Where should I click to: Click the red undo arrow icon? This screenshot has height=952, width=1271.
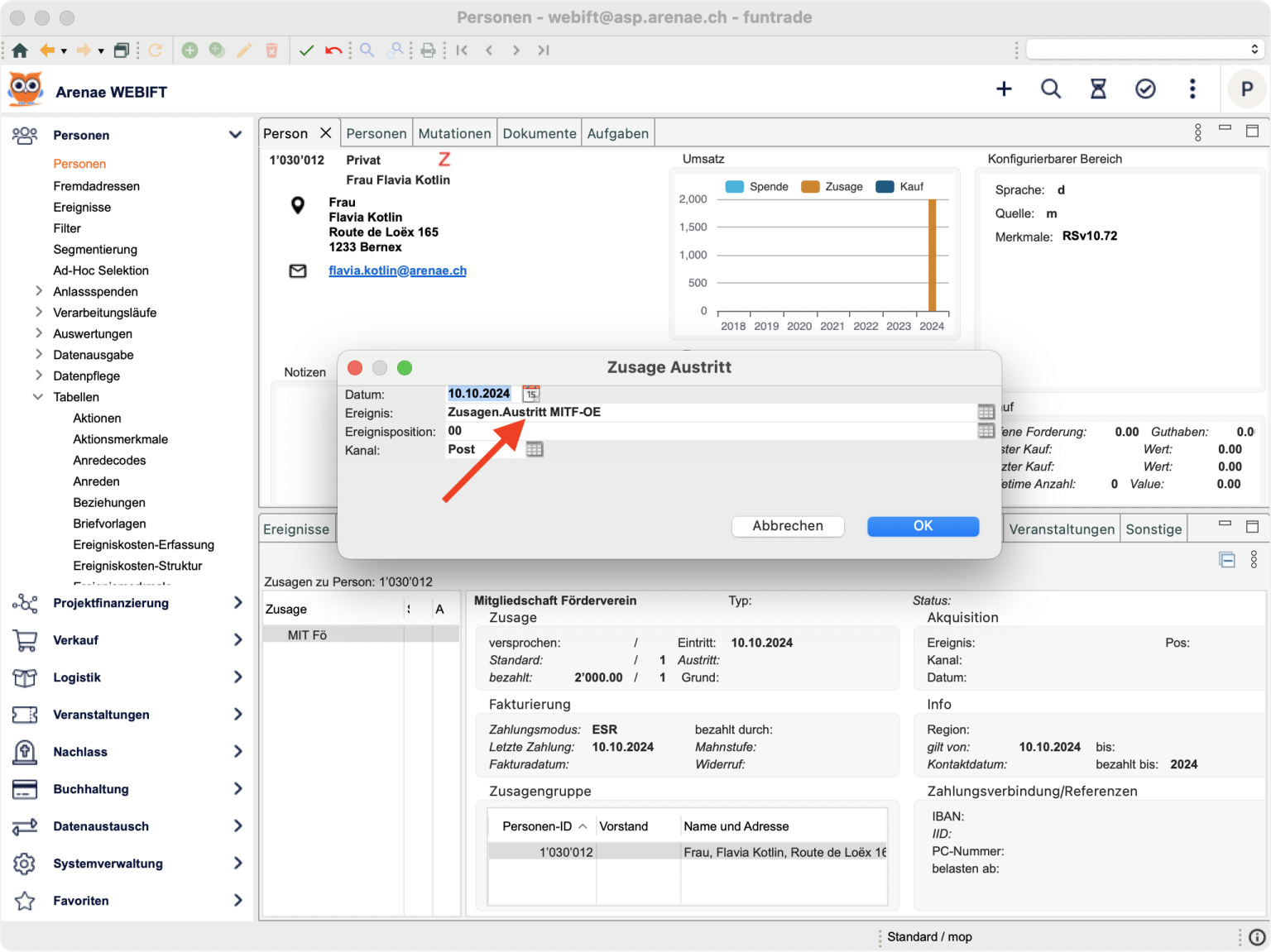333,50
